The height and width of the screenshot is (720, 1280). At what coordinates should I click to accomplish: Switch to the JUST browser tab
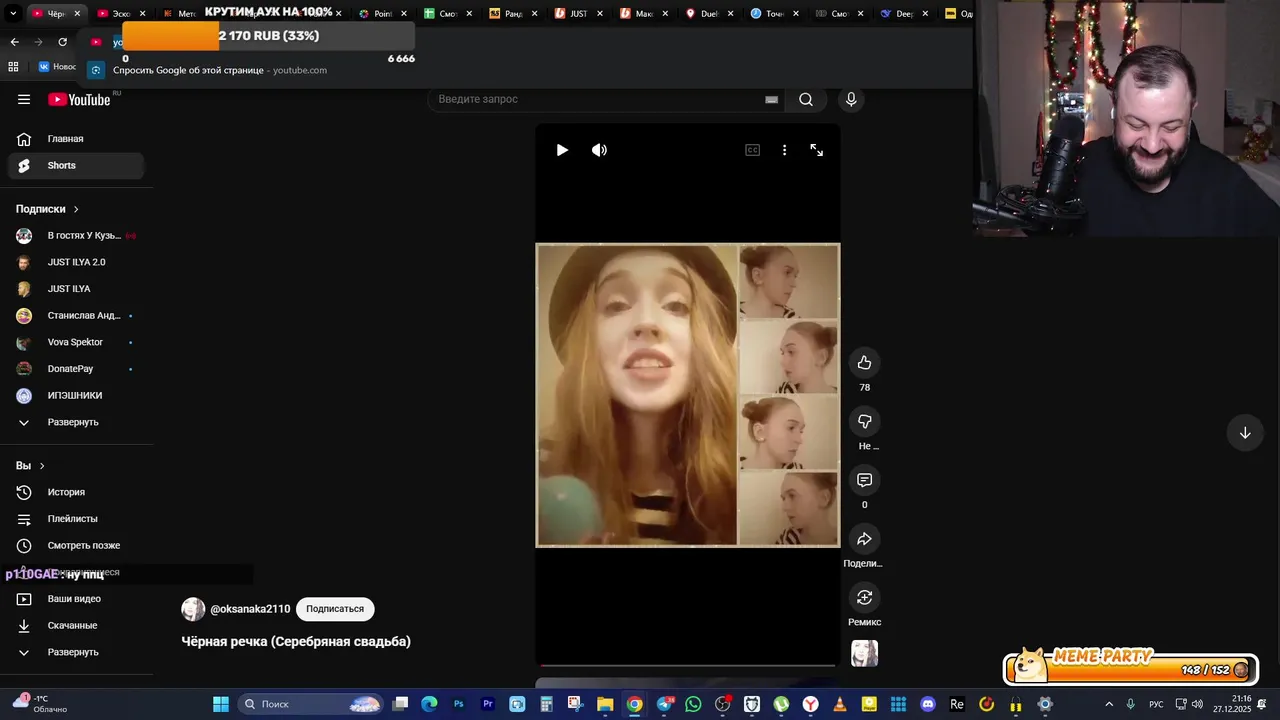(579, 14)
